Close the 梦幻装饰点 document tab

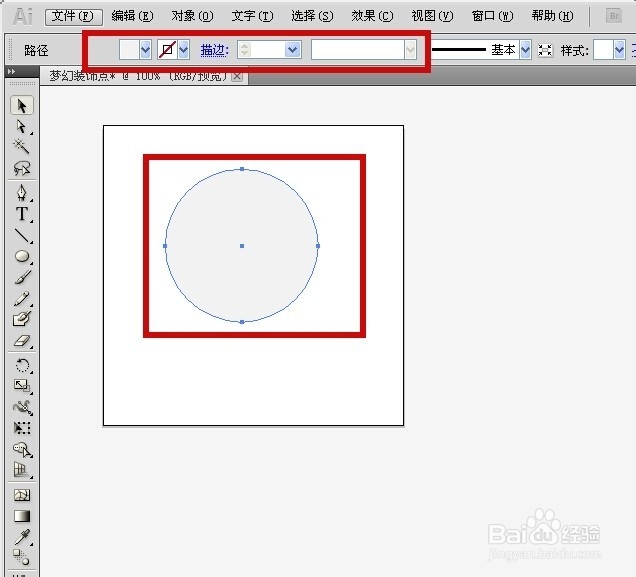pos(237,76)
